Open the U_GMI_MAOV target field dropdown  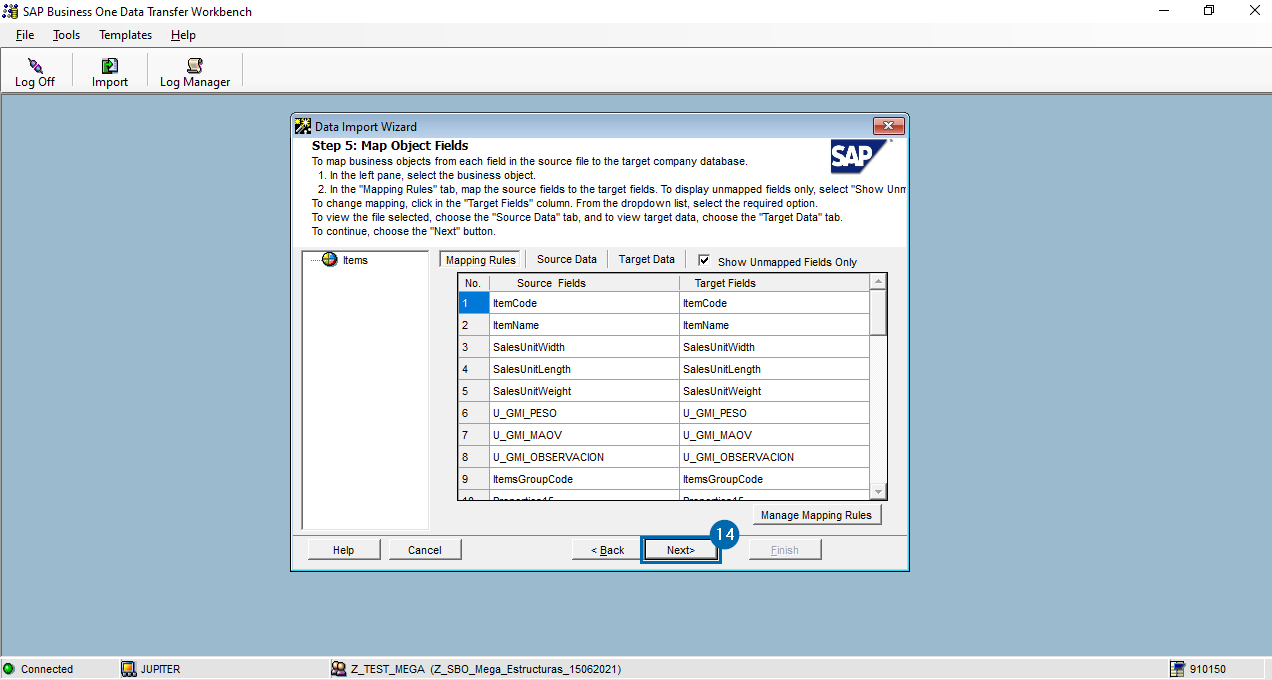(x=775, y=435)
